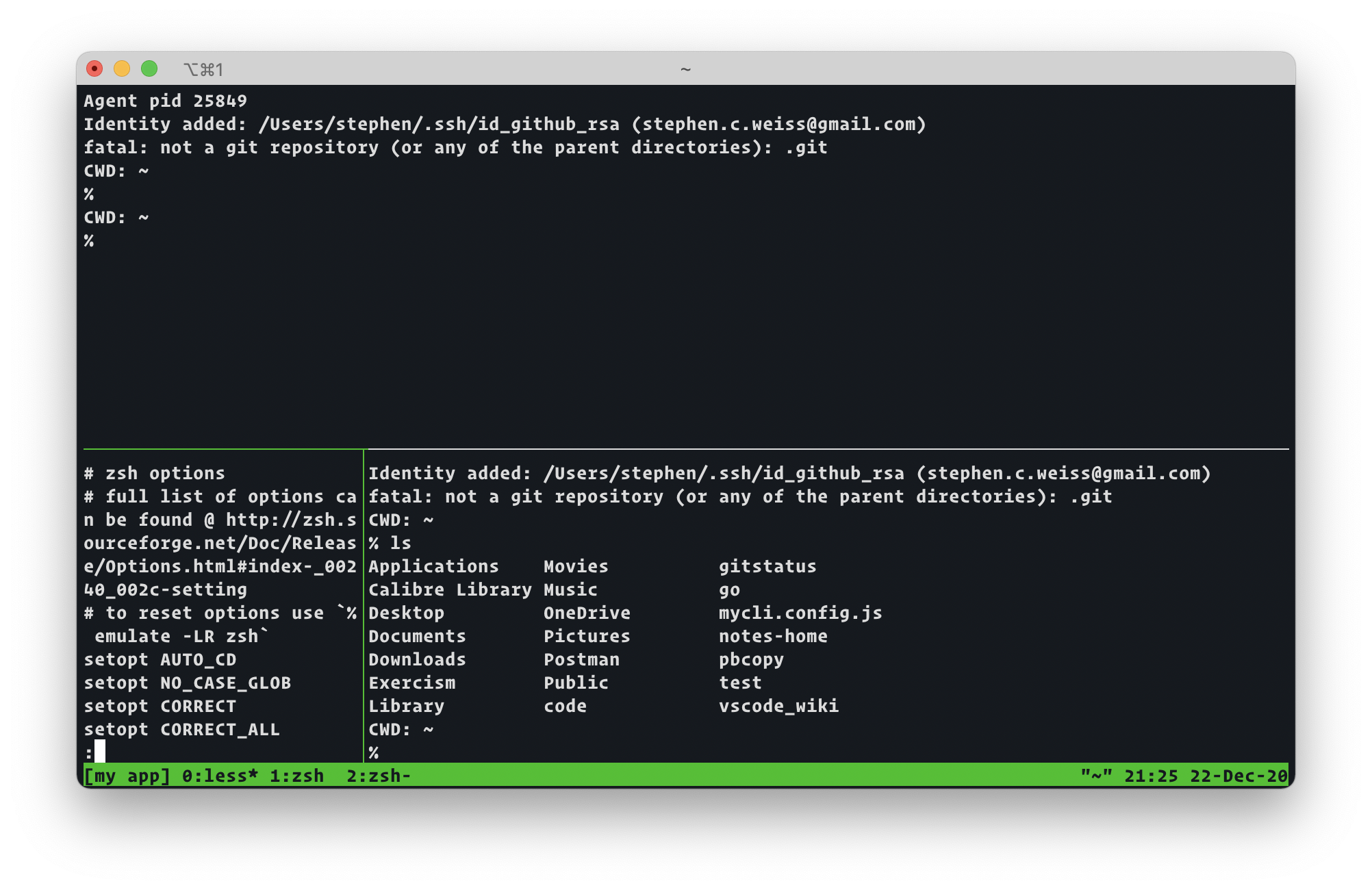Click 'notes-home' in ls output
This screenshot has height=890, width=1372.
(773, 636)
